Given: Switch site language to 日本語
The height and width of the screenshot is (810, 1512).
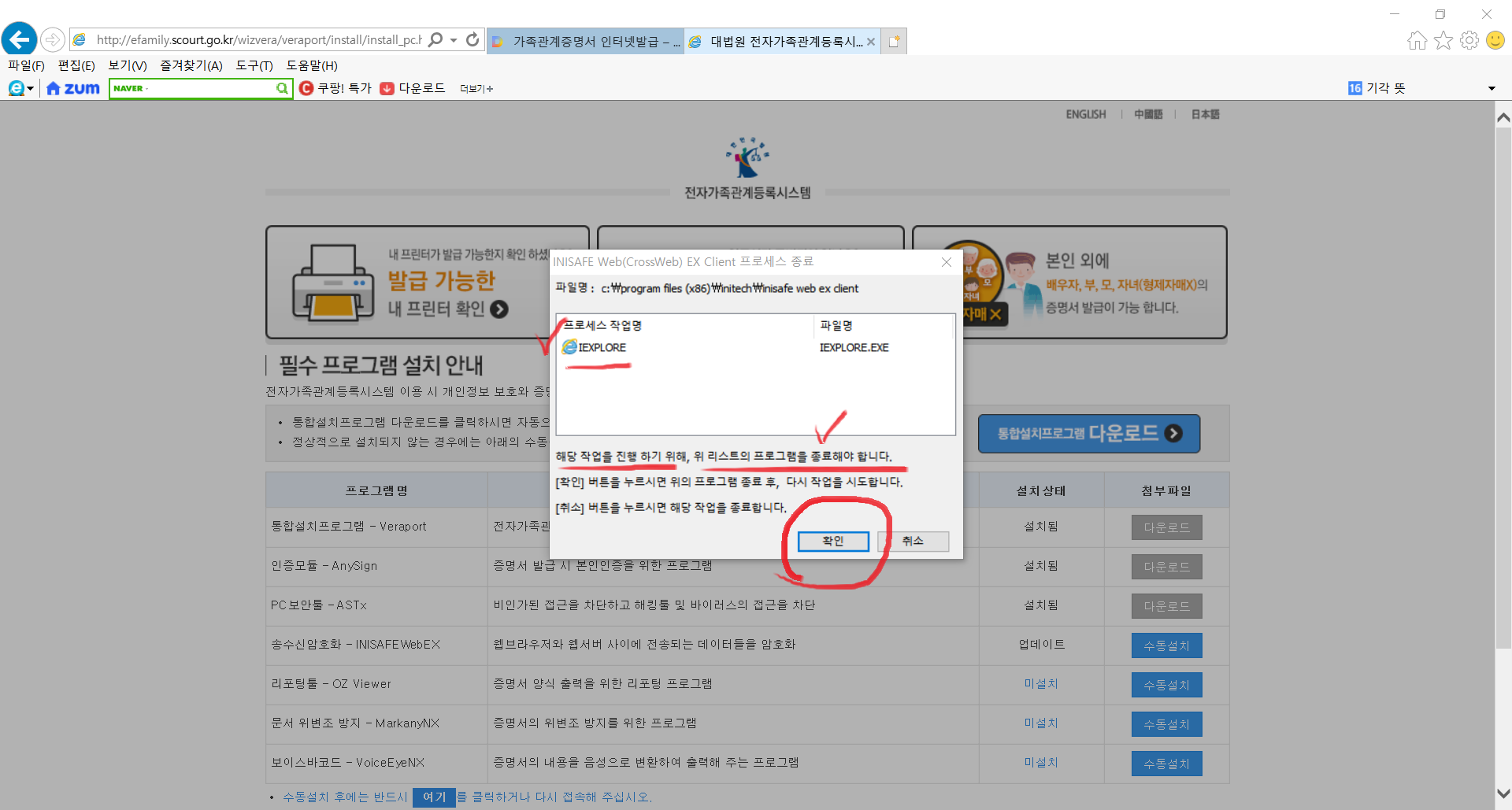Looking at the screenshot, I should 1205,114.
